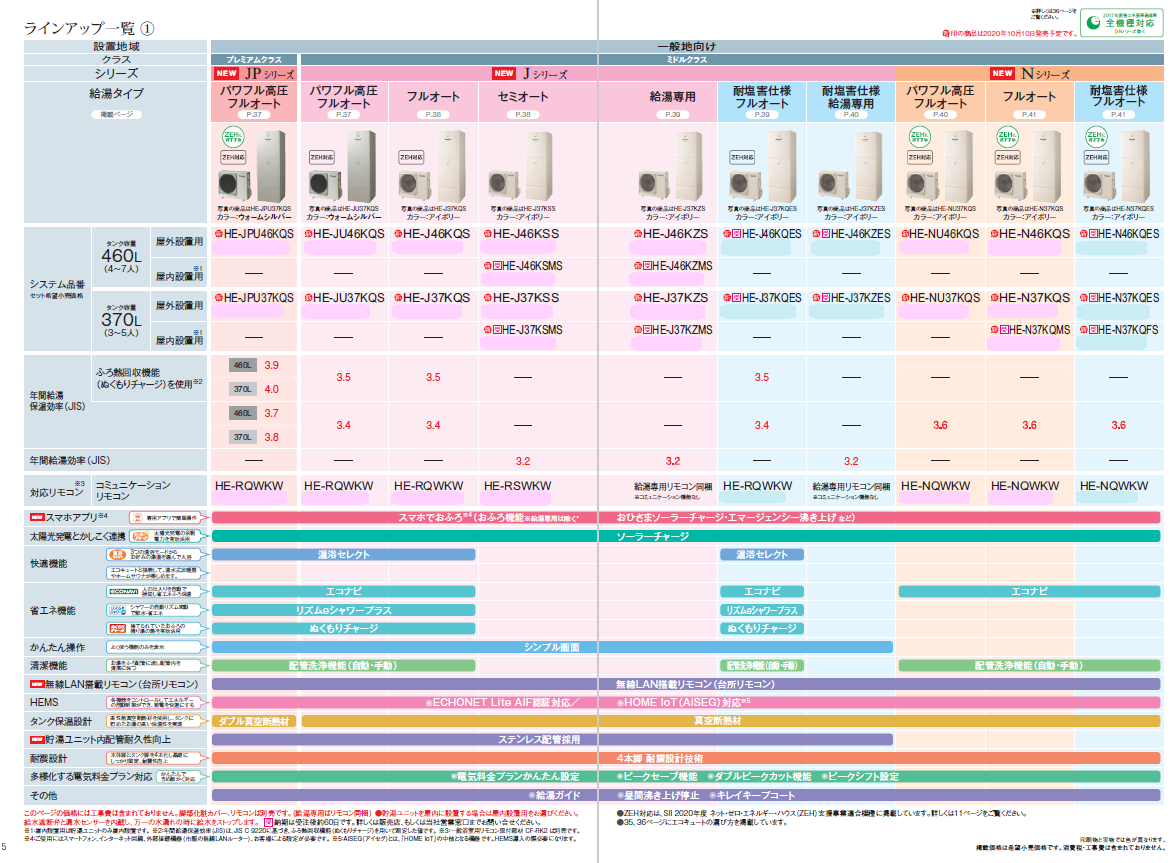Screen dimensions: 1176x863
Task: Click model cell HE-N37KQMS
Action: pyautogui.click(x=1030, y=330)
